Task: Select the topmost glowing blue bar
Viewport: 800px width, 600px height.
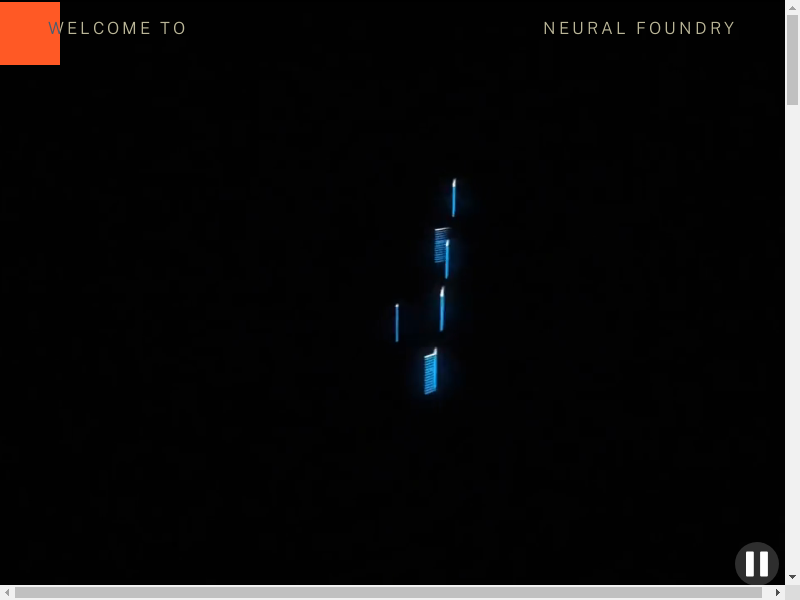Action: tap(453, 198)
